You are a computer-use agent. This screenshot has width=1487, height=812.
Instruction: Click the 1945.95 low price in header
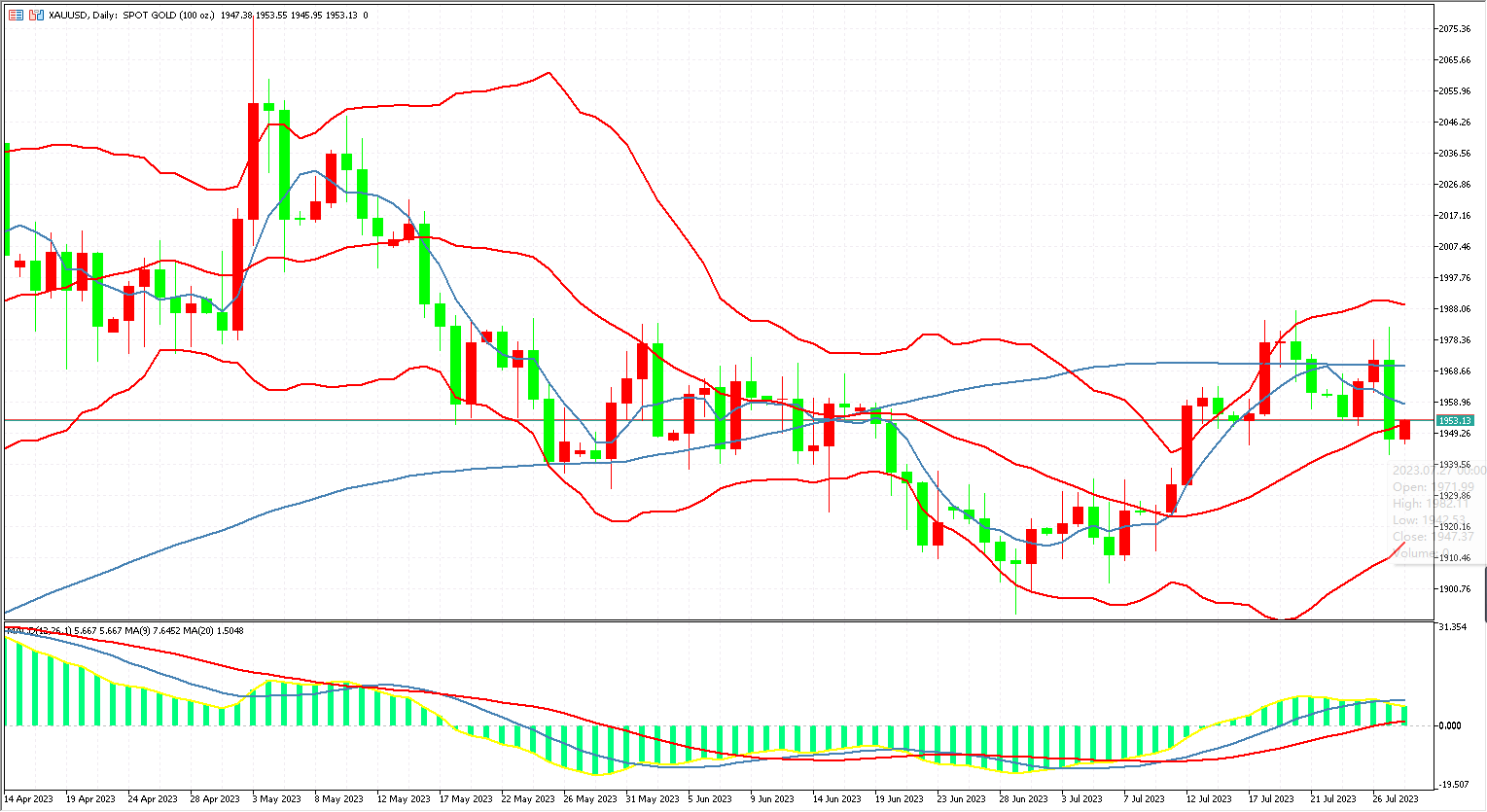306,16
